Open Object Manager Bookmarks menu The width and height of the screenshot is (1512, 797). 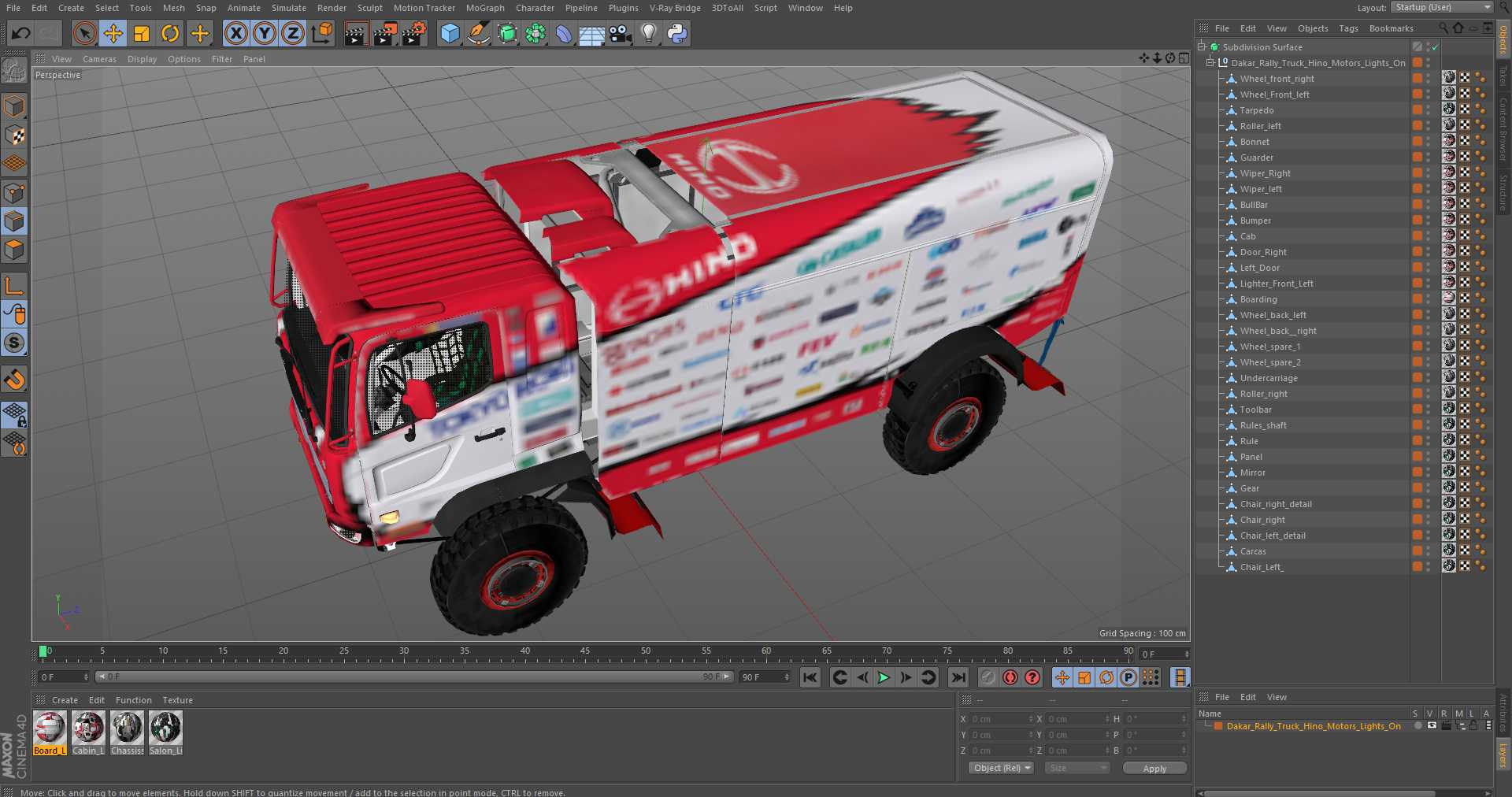tap(1391, 28)
